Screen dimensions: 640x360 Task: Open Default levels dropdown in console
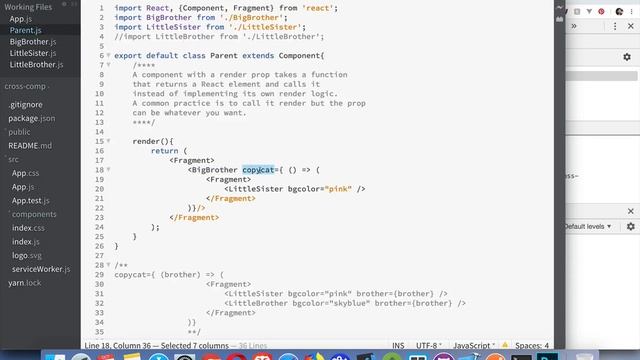588,226
